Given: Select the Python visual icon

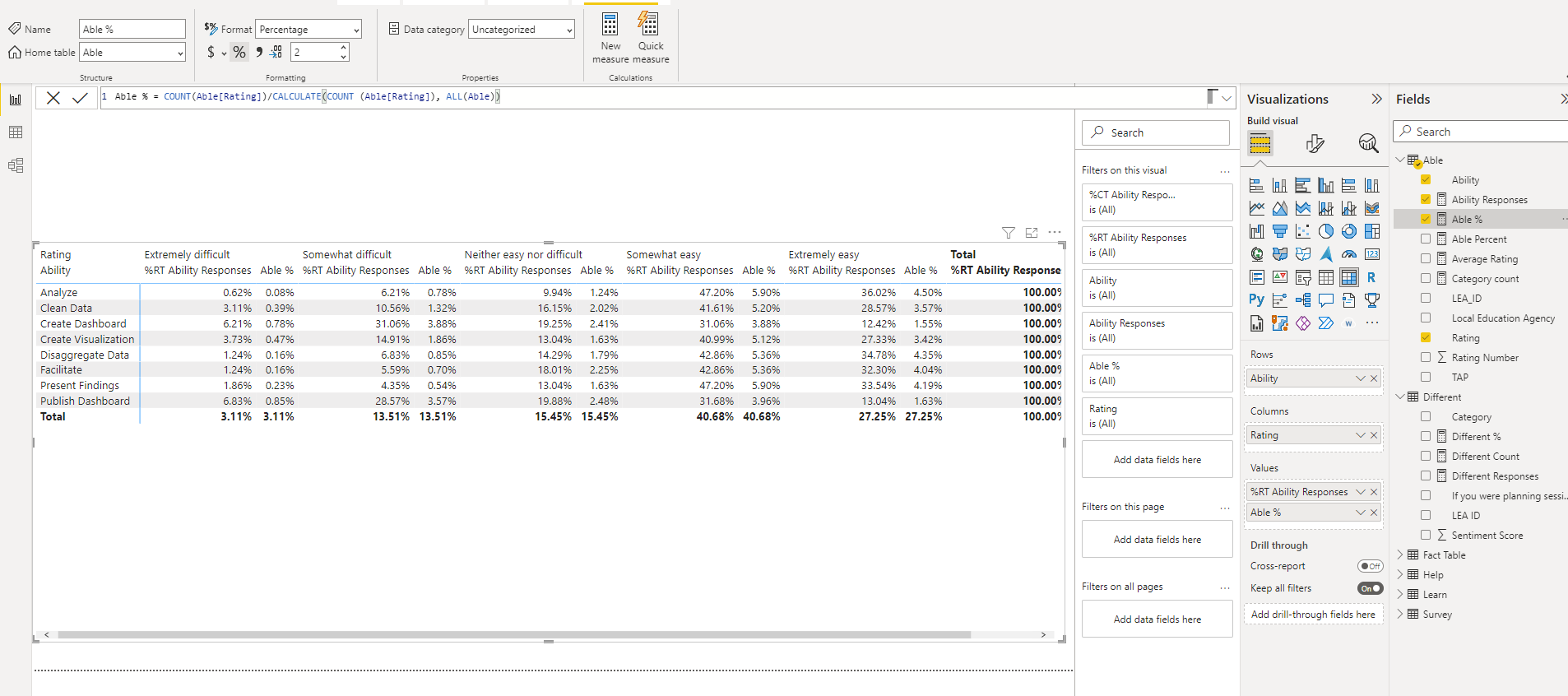Looking at the screenshot, I should point(1256,300).
